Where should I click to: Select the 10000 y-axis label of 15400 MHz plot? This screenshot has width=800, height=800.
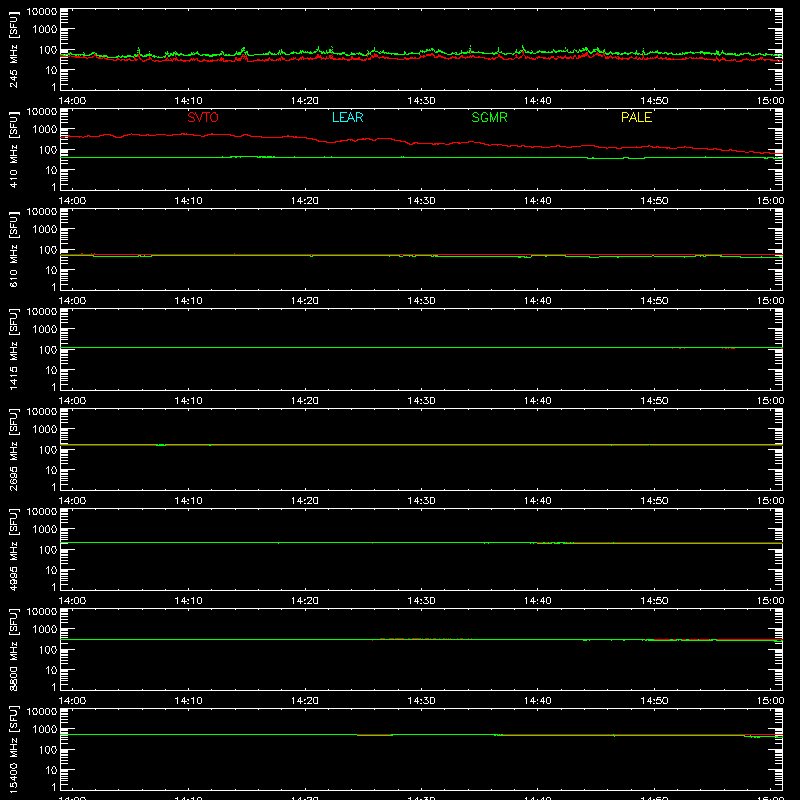pos(42,712)
